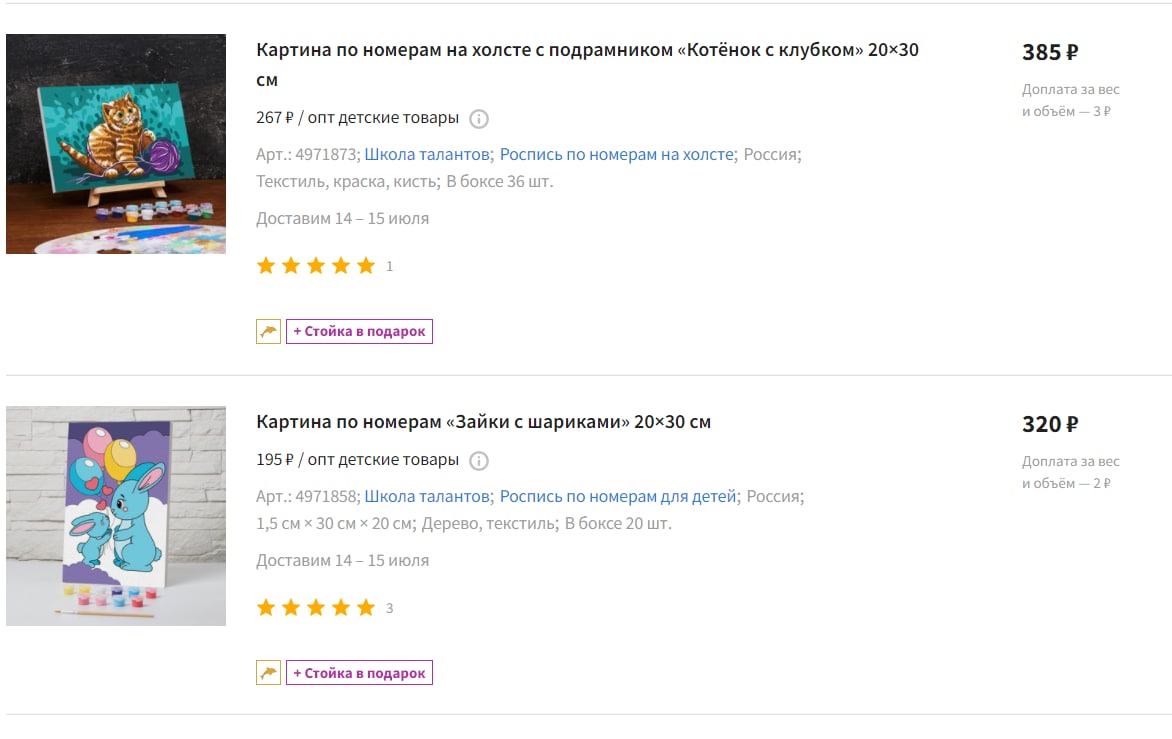This screenshot has height=739, width=1172.
Task: Click star rating of kitten painting
Action: click(315, 266)
